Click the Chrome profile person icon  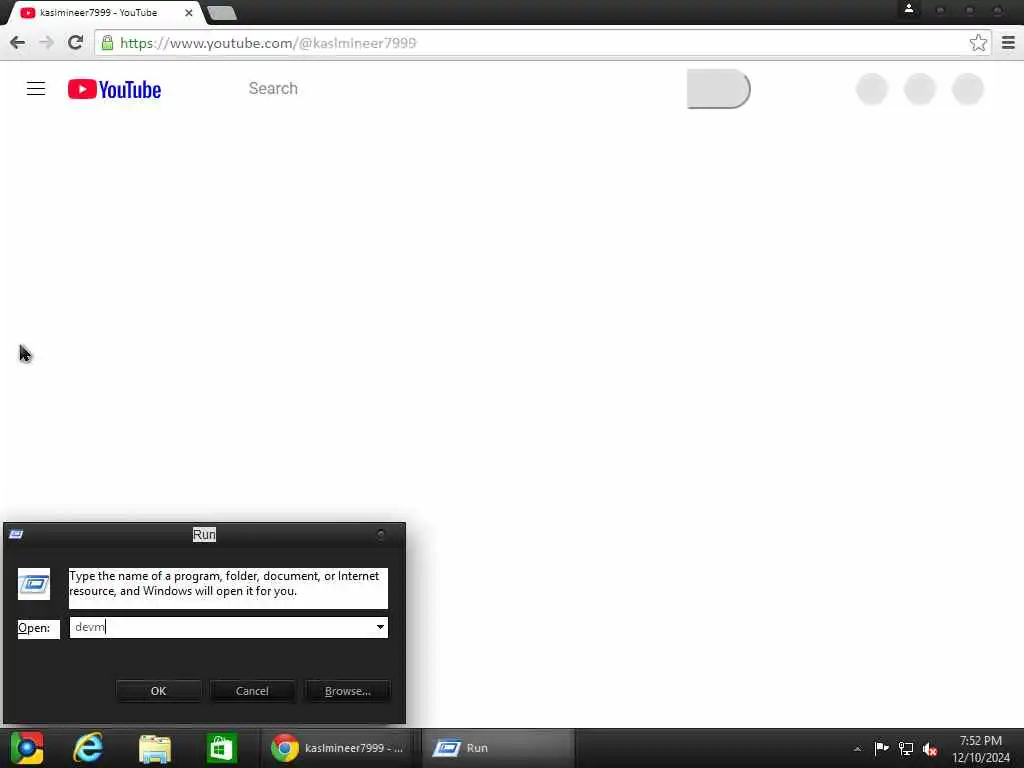(908, 9)
